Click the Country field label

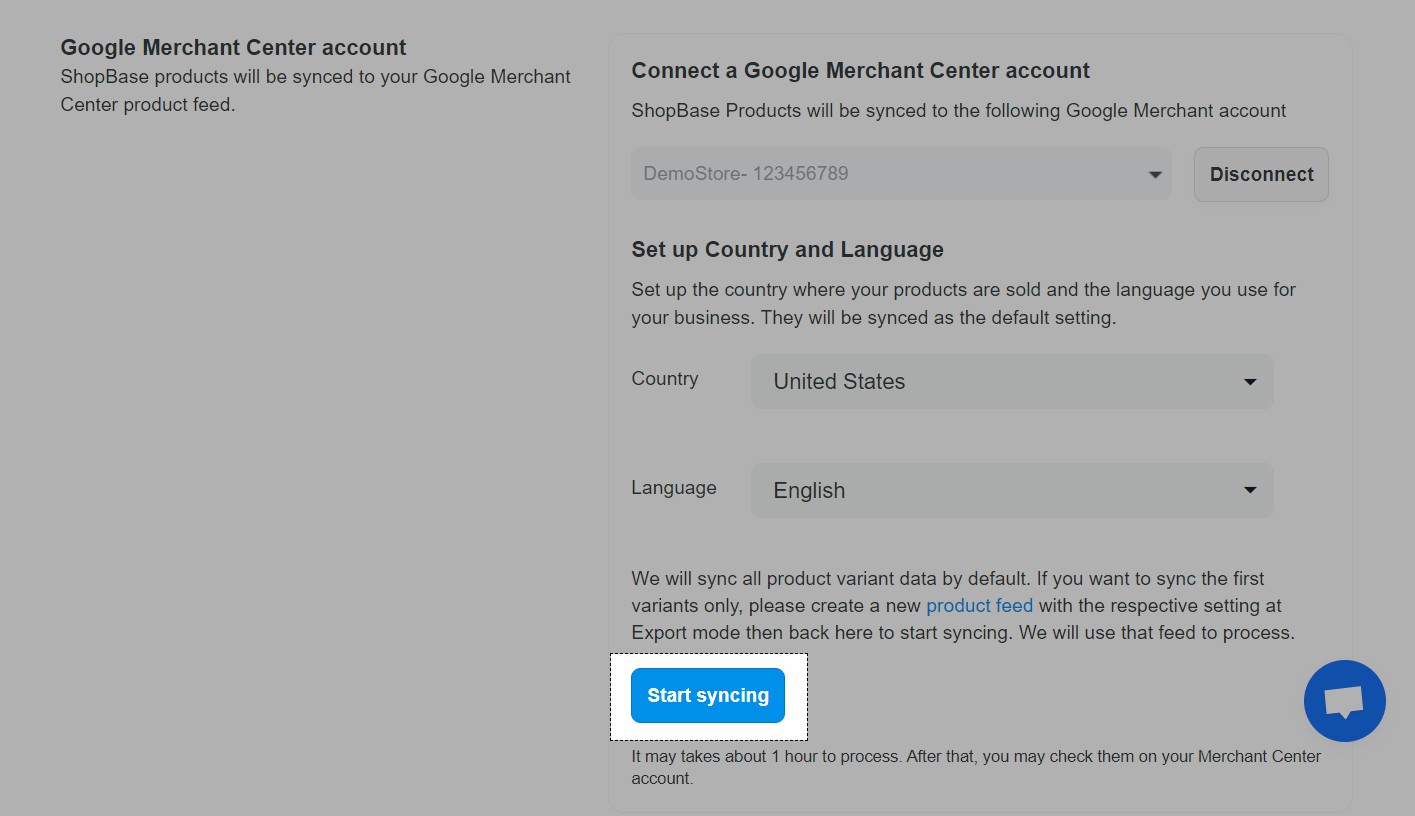664,379
